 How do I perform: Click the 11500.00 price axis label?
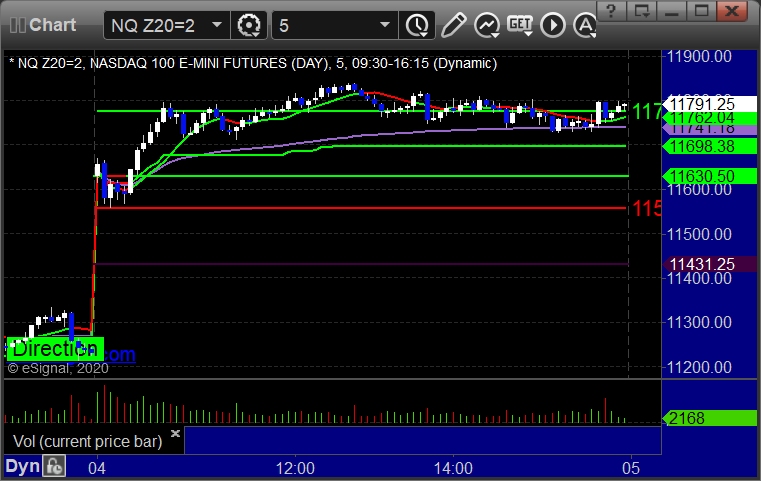point(699,234)
